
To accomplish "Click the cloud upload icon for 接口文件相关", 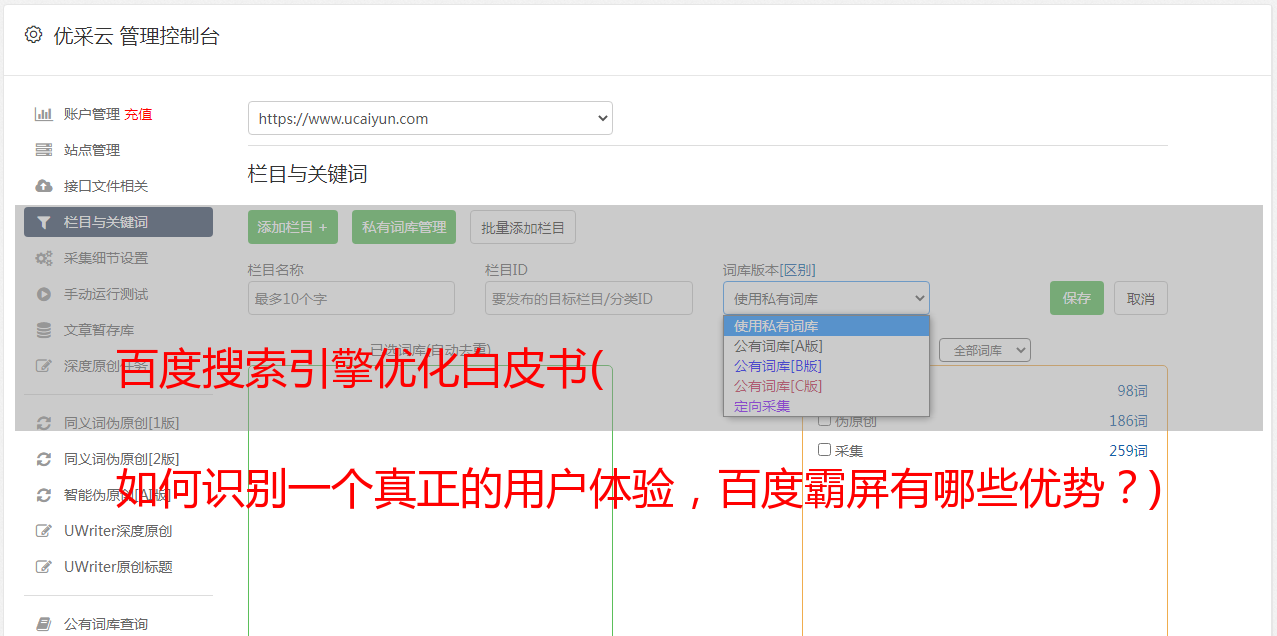I will (44, 186).
